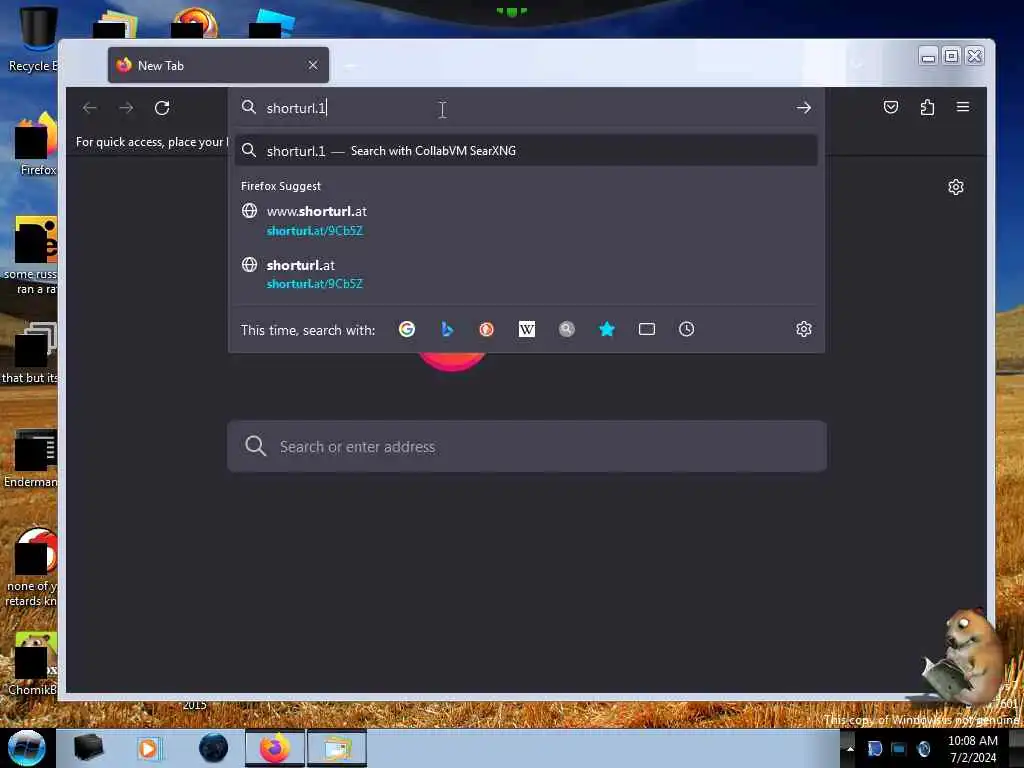Open the Save to Pocket button
Image resolution: width=1024 pixels, height=768 pixels.
(891, 107)
